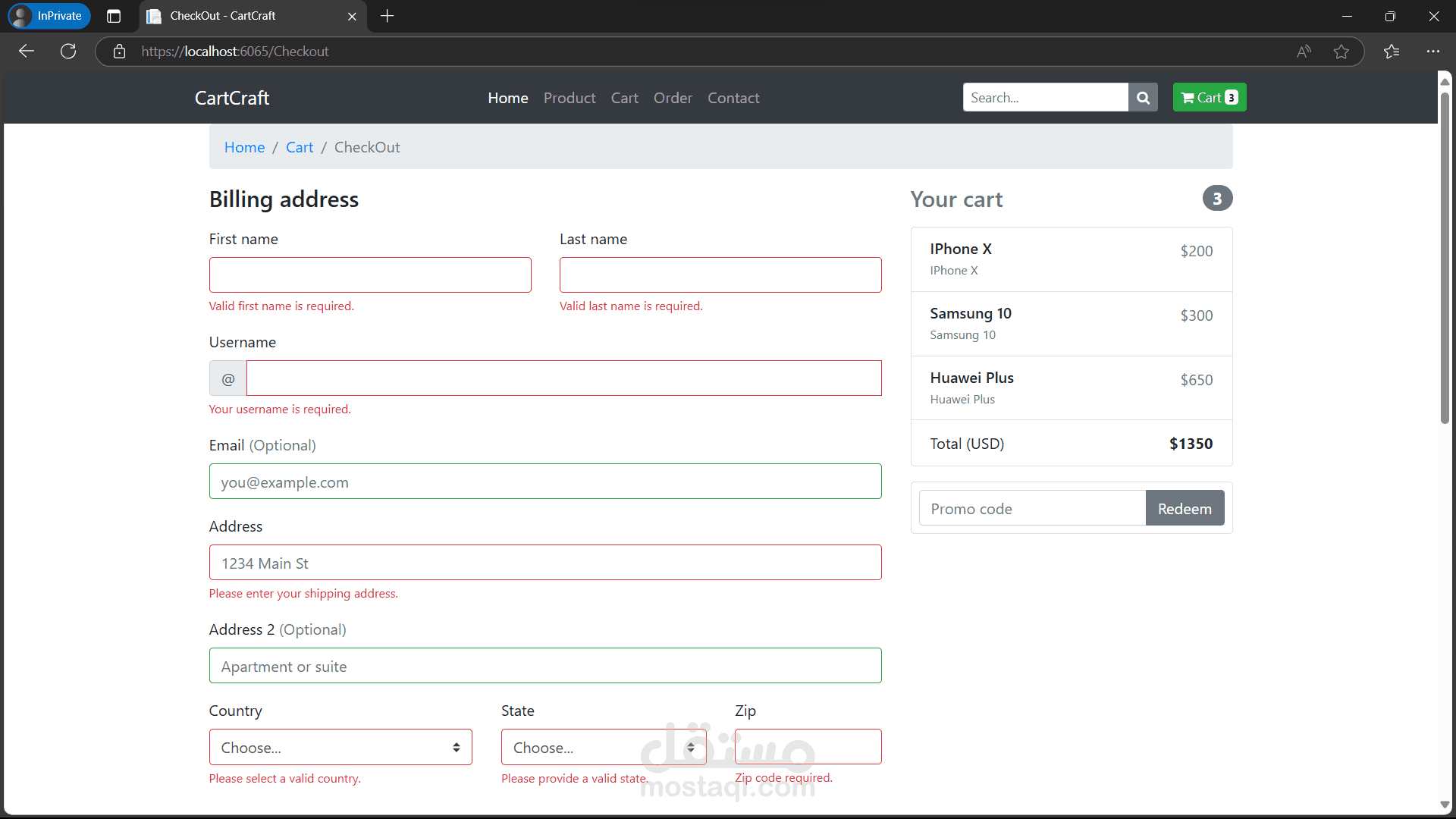Focus the First name input field

click(370, 275)
